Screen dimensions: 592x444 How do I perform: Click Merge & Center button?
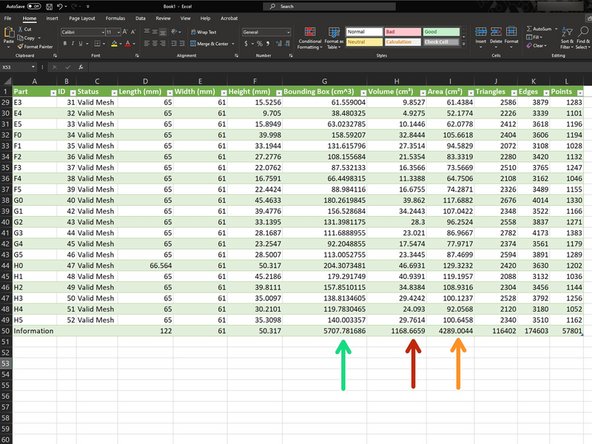[x=210, y=44]
